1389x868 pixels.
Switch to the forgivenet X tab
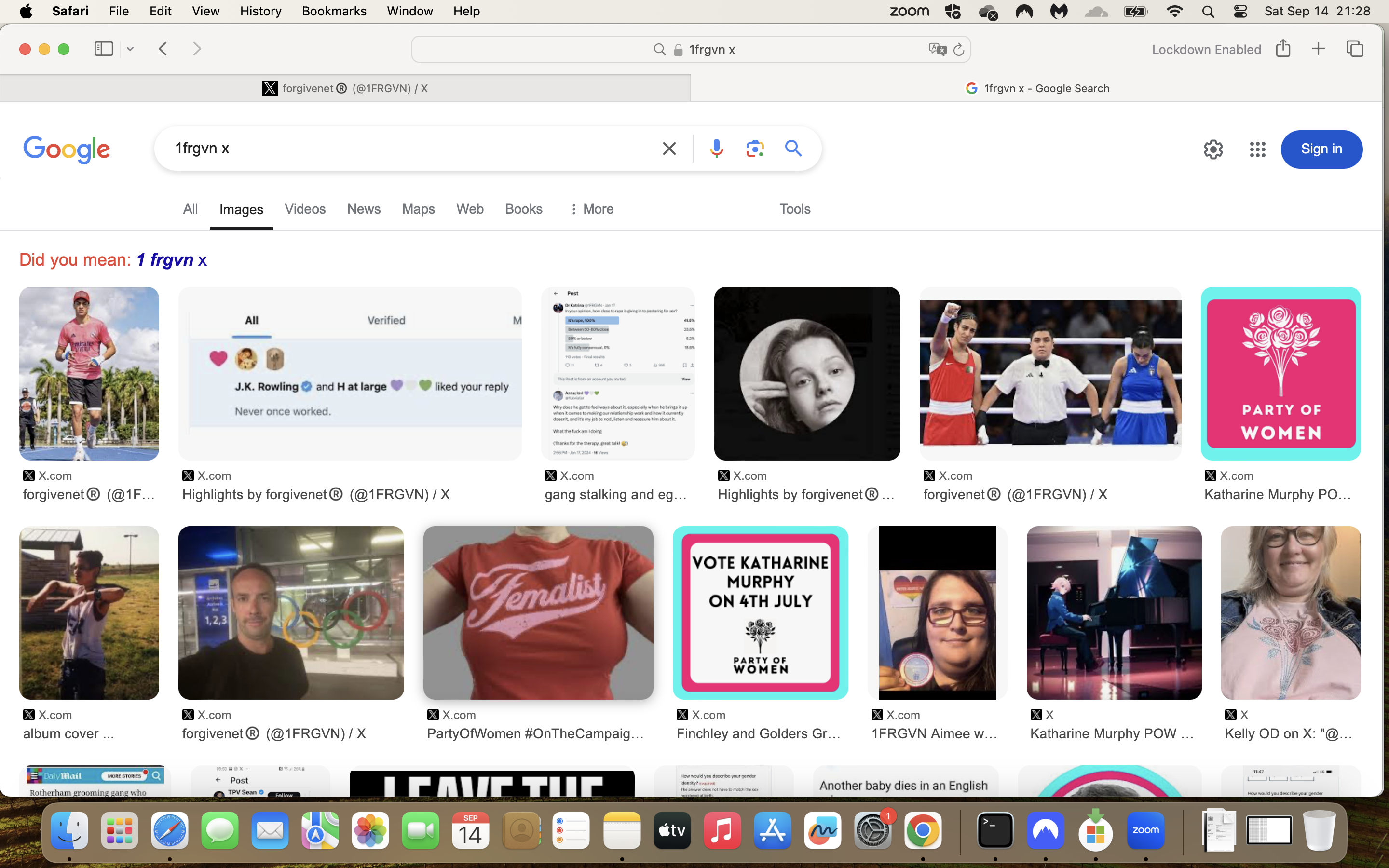pos(345,88)
